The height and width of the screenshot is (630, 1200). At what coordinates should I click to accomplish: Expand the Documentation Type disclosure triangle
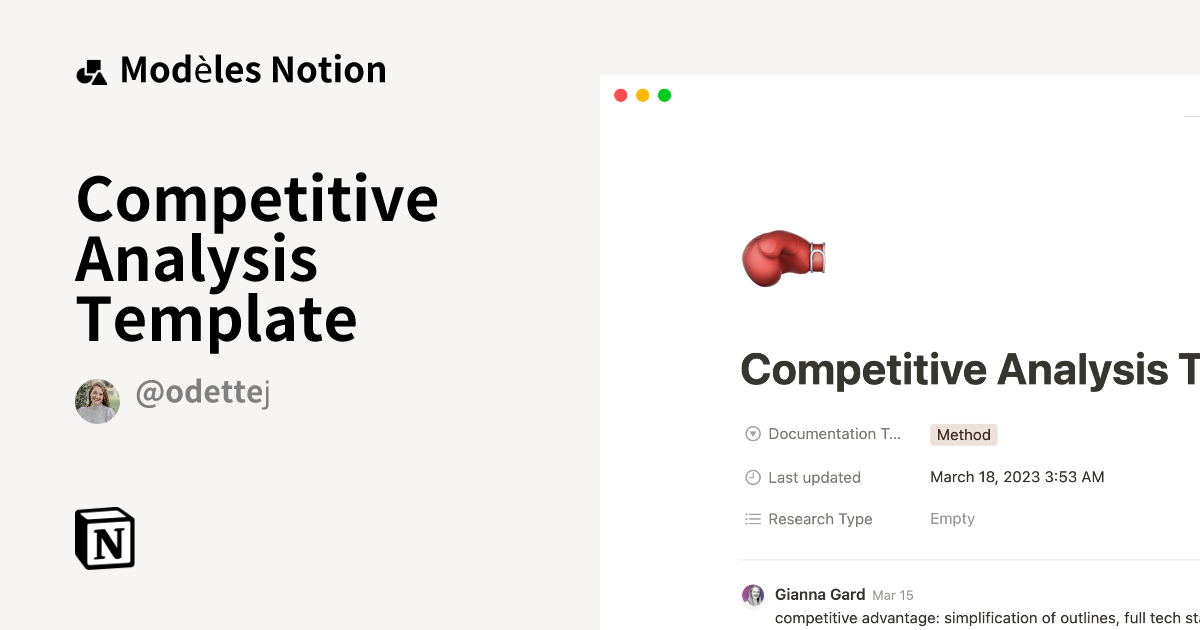[x=752, y=433]
